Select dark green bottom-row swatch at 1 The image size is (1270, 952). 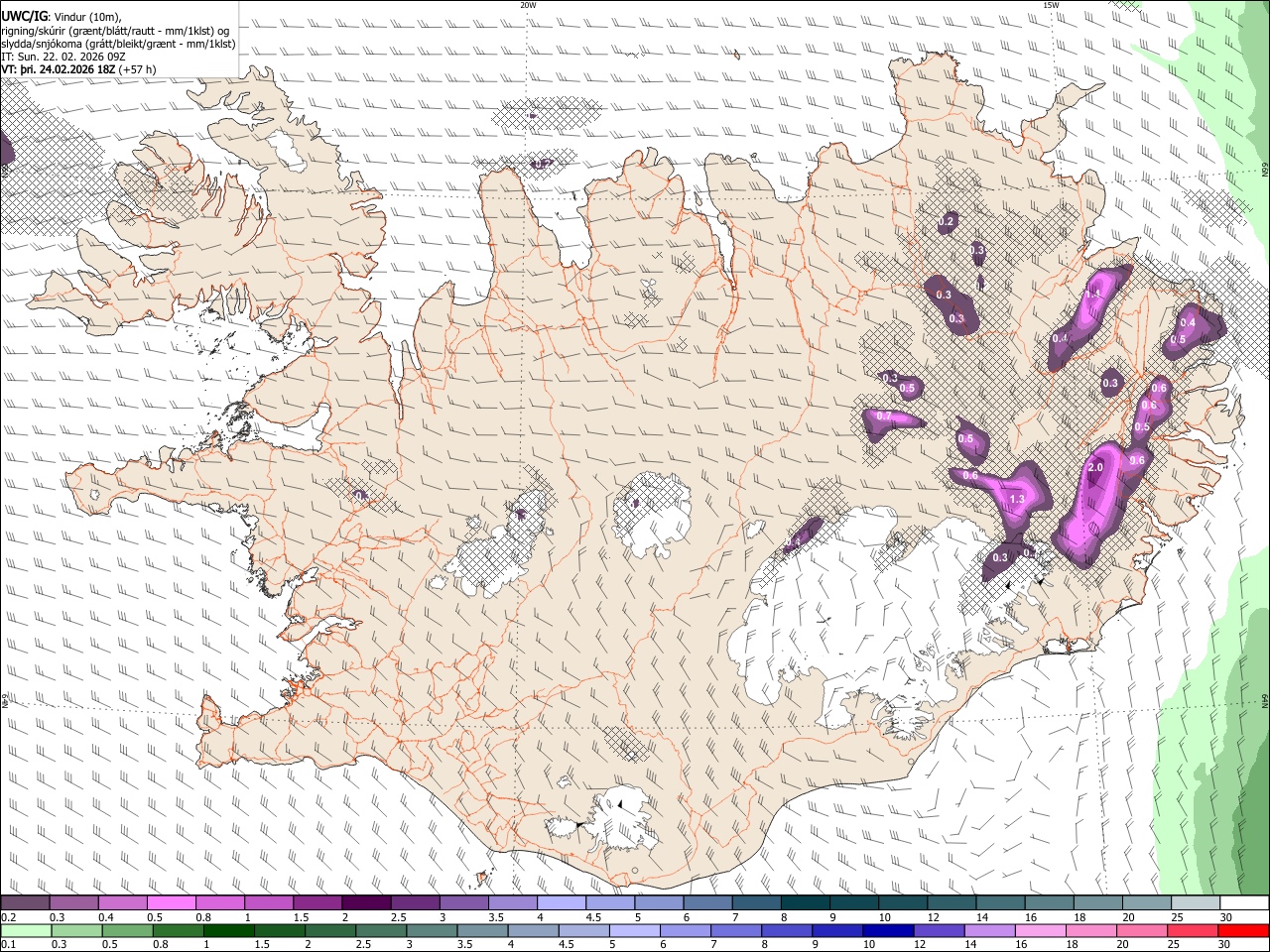(x=229, y=931)
